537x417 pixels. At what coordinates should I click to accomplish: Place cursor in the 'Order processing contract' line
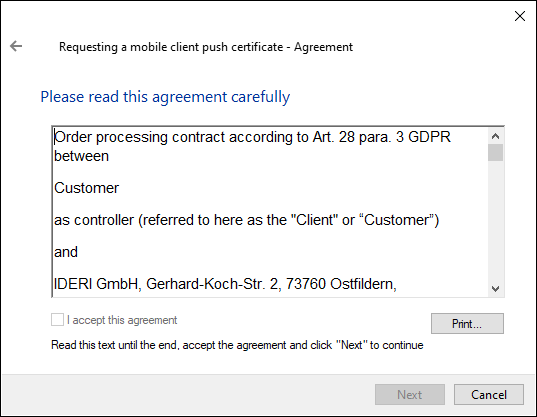coord(252,137)
